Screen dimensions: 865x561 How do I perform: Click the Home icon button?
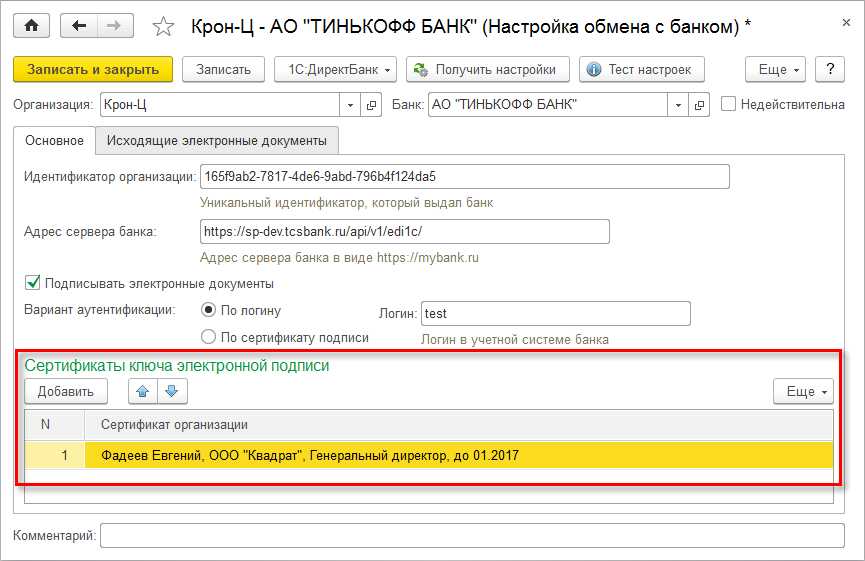(33, 26)
